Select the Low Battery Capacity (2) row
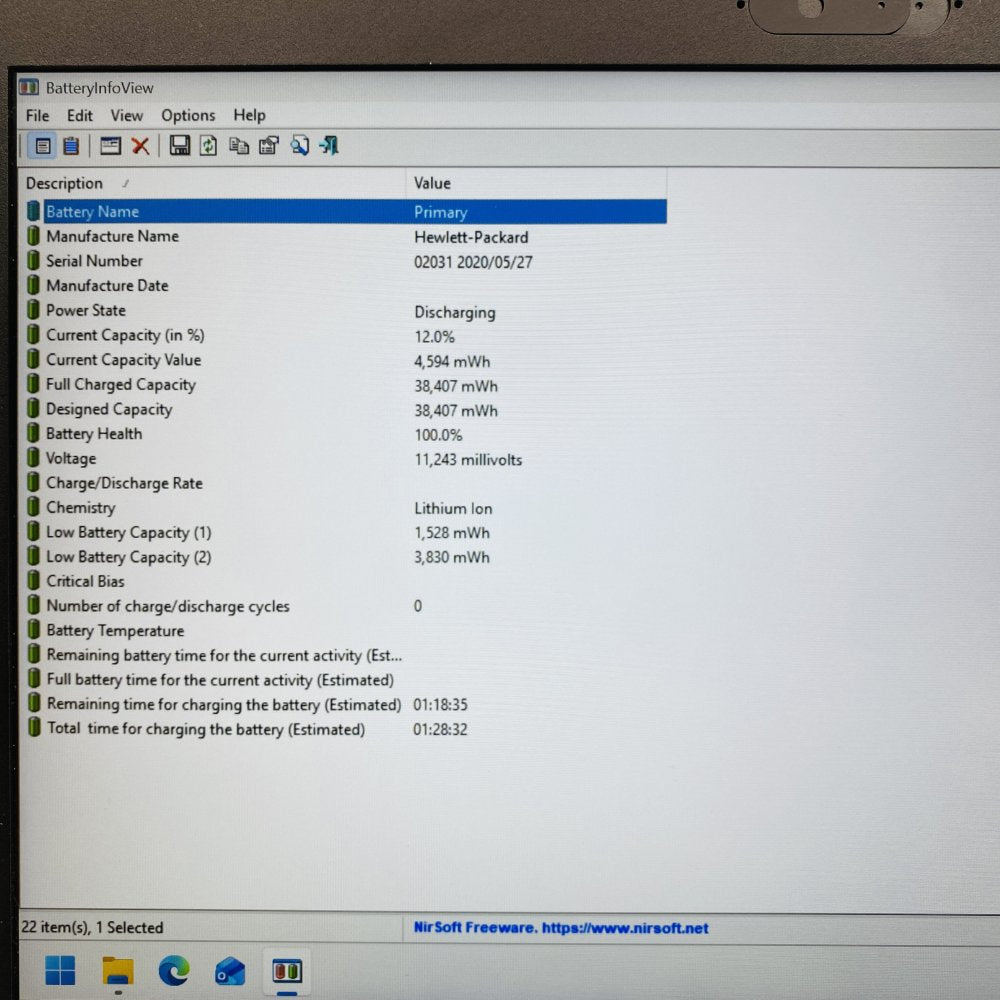 pos(346,557)
